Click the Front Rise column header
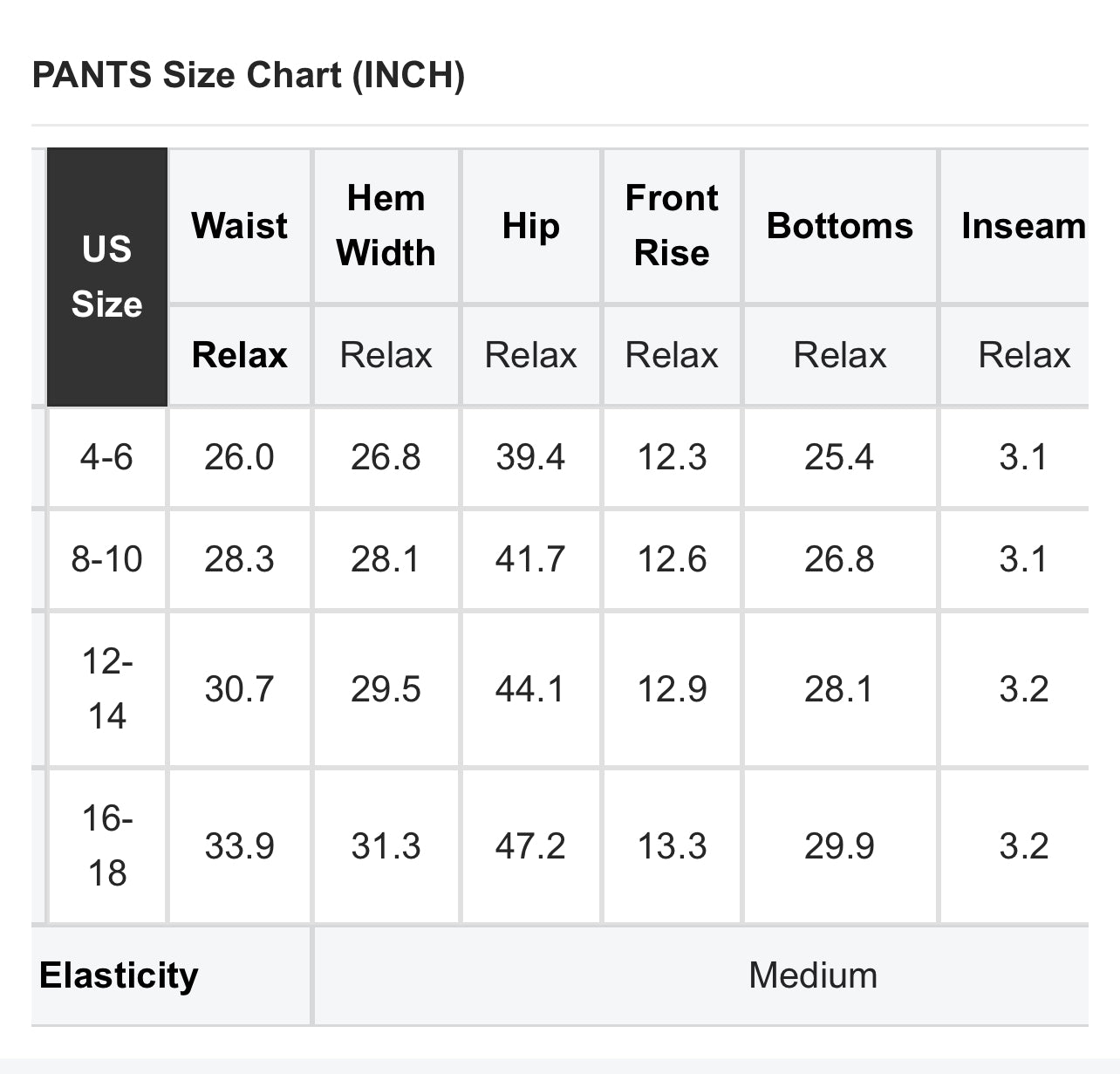Image resolution: width=1120 pixels, height=1074 pixels. 672,226
